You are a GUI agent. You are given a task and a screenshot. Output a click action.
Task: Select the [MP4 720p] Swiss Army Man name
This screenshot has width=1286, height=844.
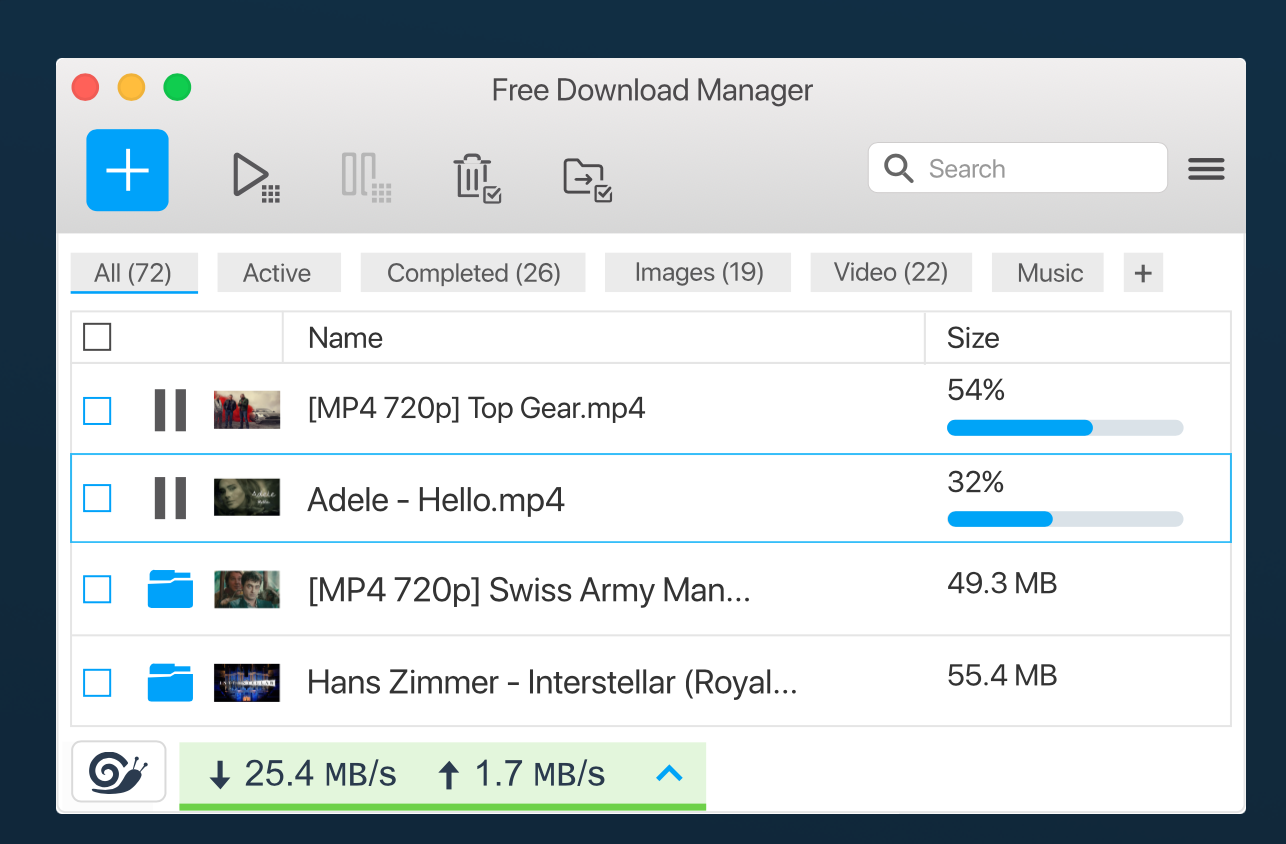tap(529, 590)
